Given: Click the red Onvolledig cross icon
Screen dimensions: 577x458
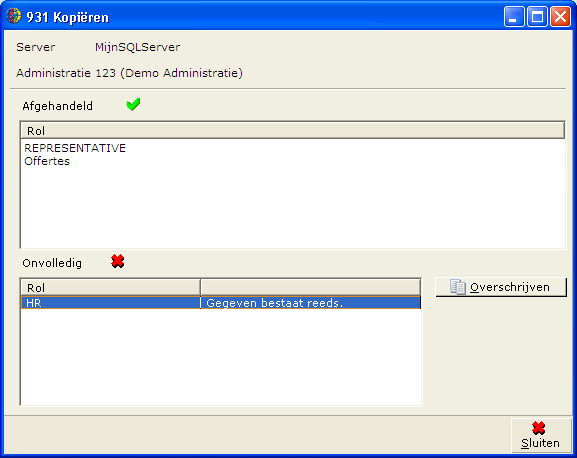Looking at the screenshot, I should 118,262.
